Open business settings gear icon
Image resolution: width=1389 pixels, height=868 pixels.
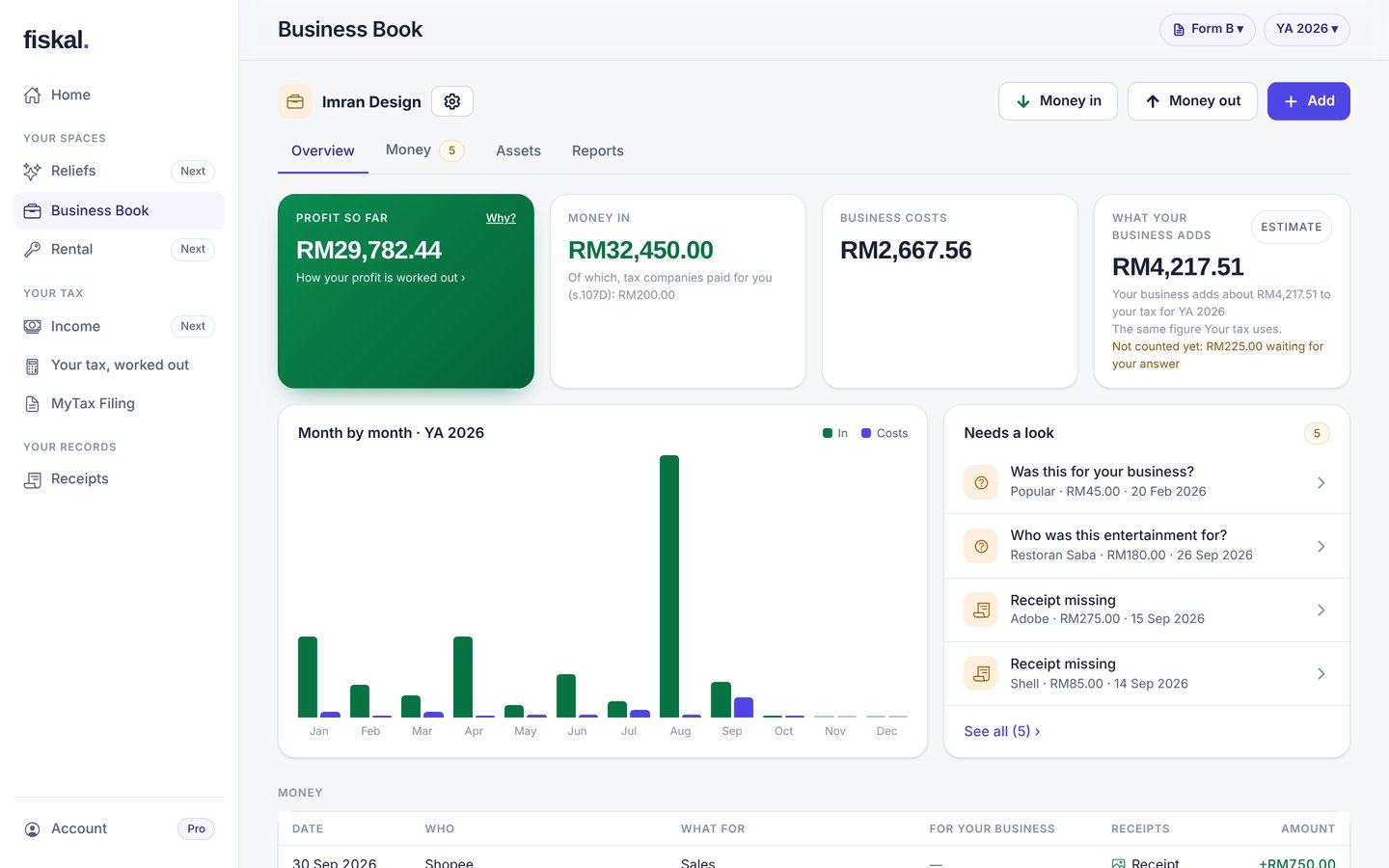452,101
